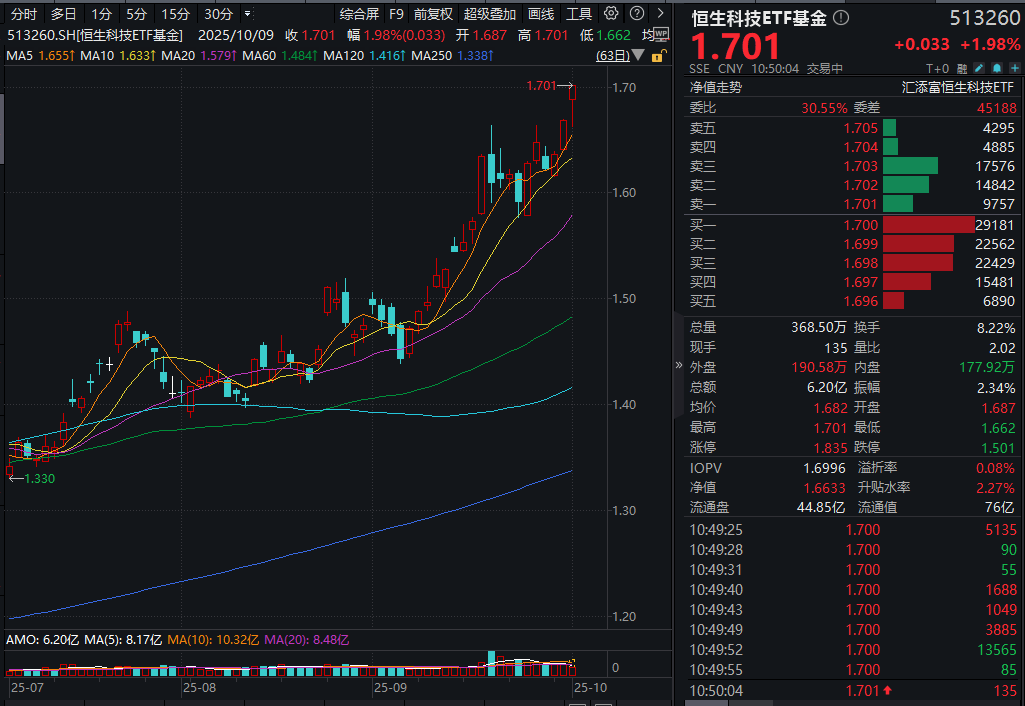The height and width of the screenshot is (706, 1025).
Task: Click the 融 margin trading badge
Action: (962, 68)
